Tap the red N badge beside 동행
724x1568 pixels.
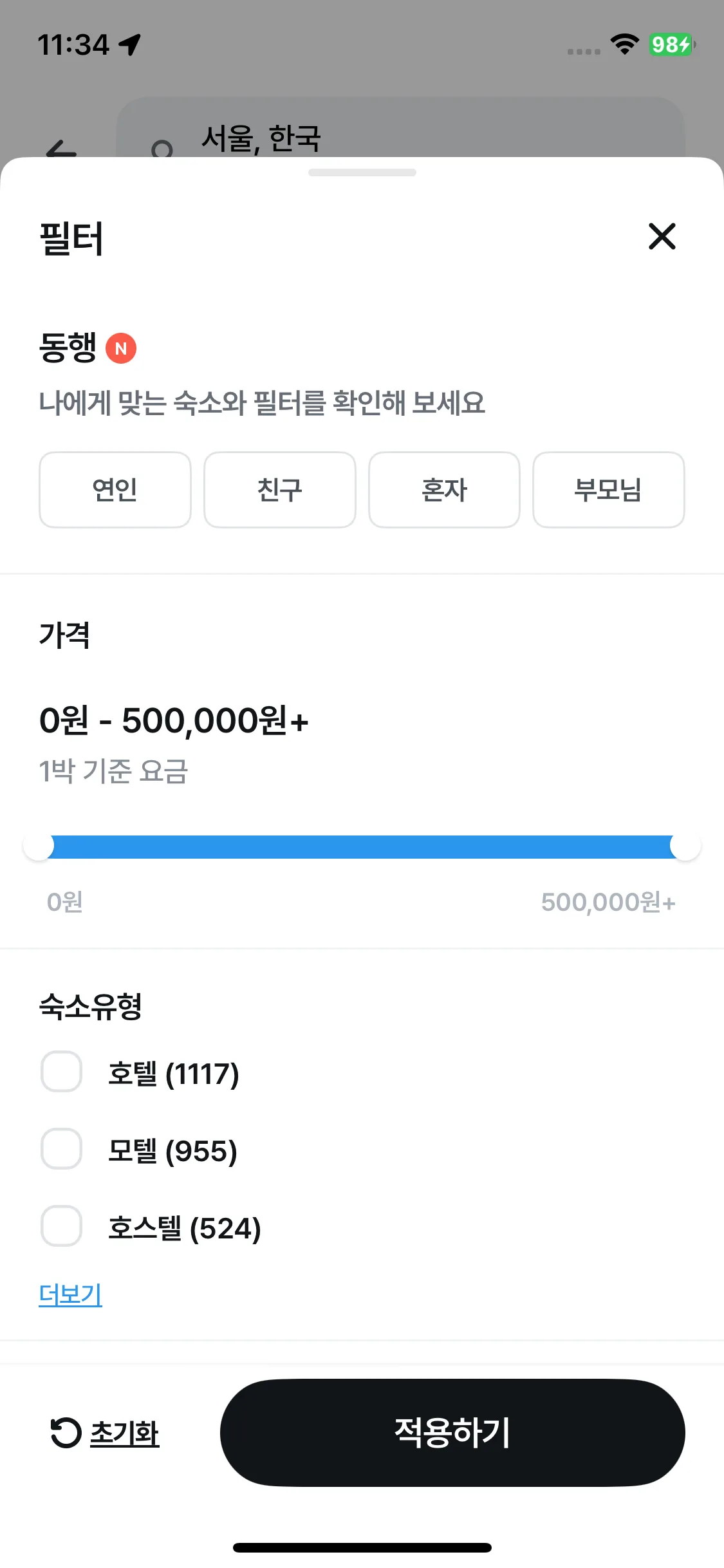pos(121,348)
